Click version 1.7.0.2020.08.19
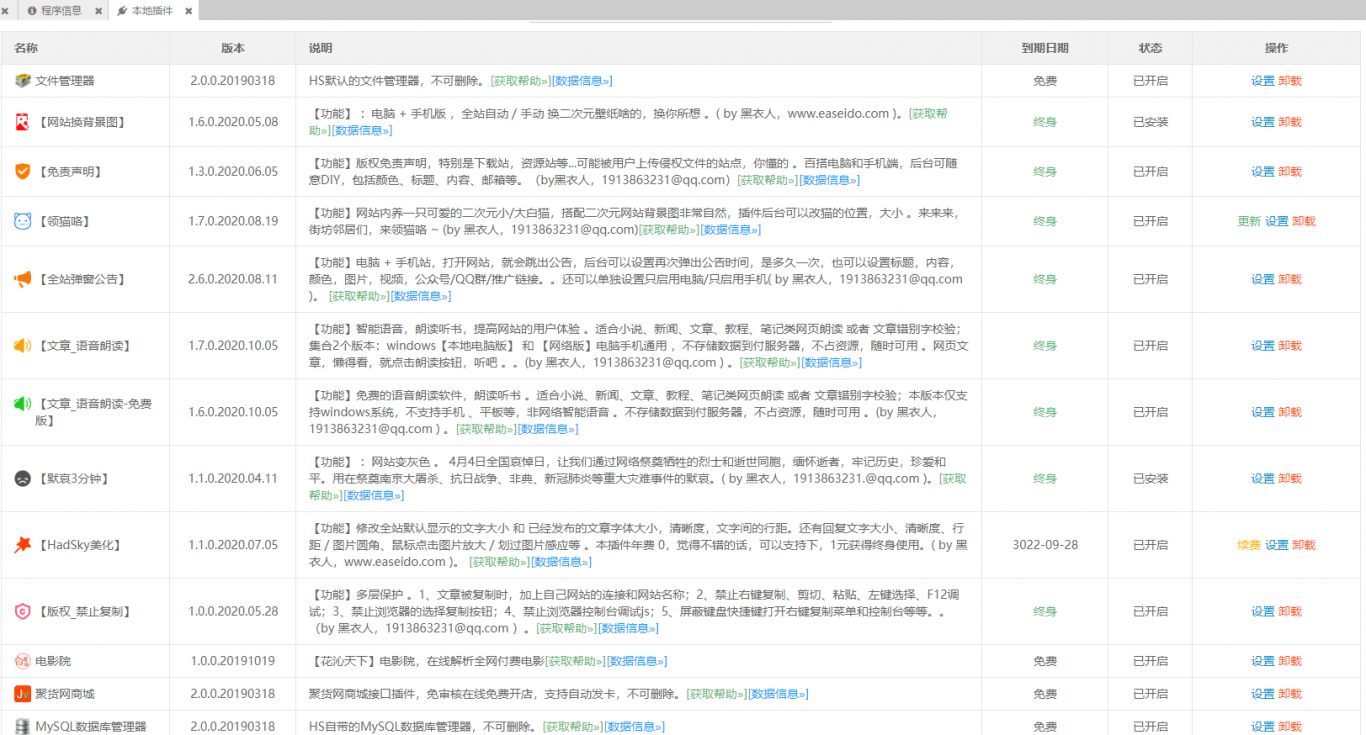1366x735 pixels. coord(233,221)
